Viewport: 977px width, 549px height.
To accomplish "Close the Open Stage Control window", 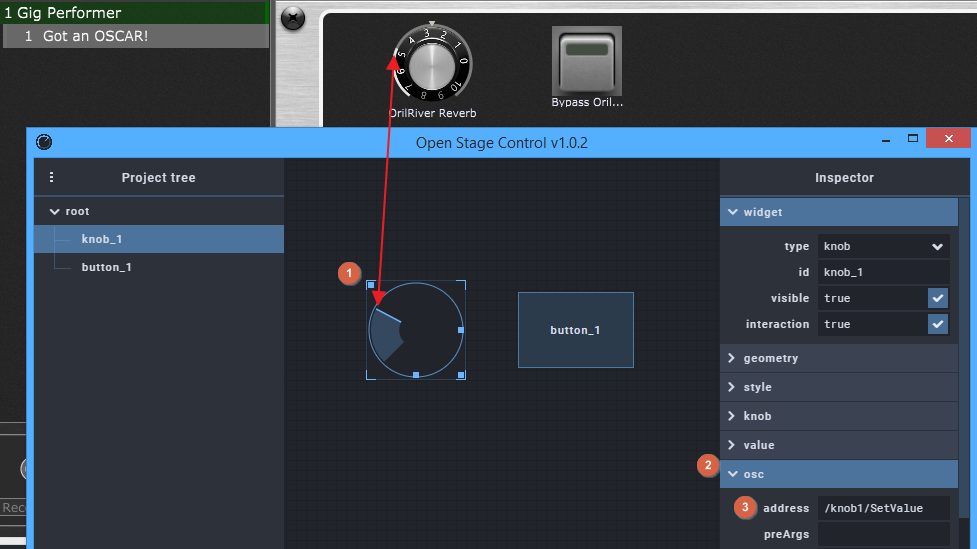I will [948, 138].
